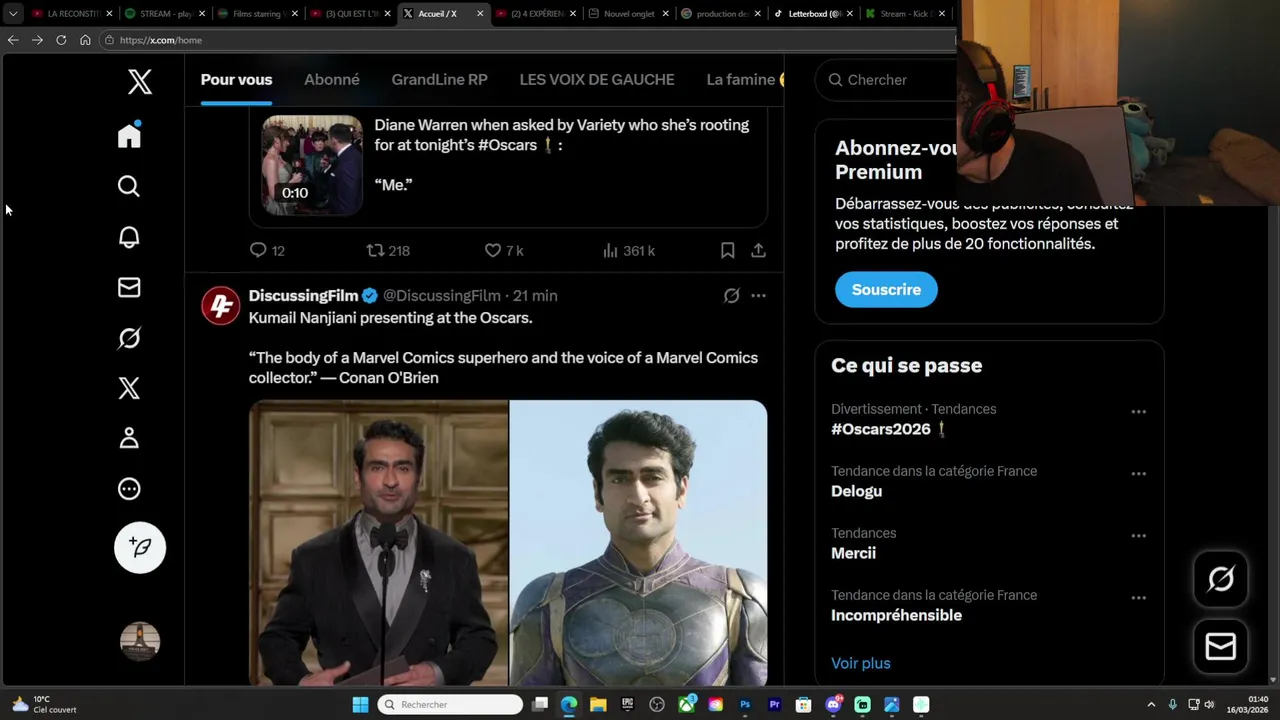Screen dimensions: 1280x720
Task: Switch to the Pour vous tab
Action: click(236, 80)
